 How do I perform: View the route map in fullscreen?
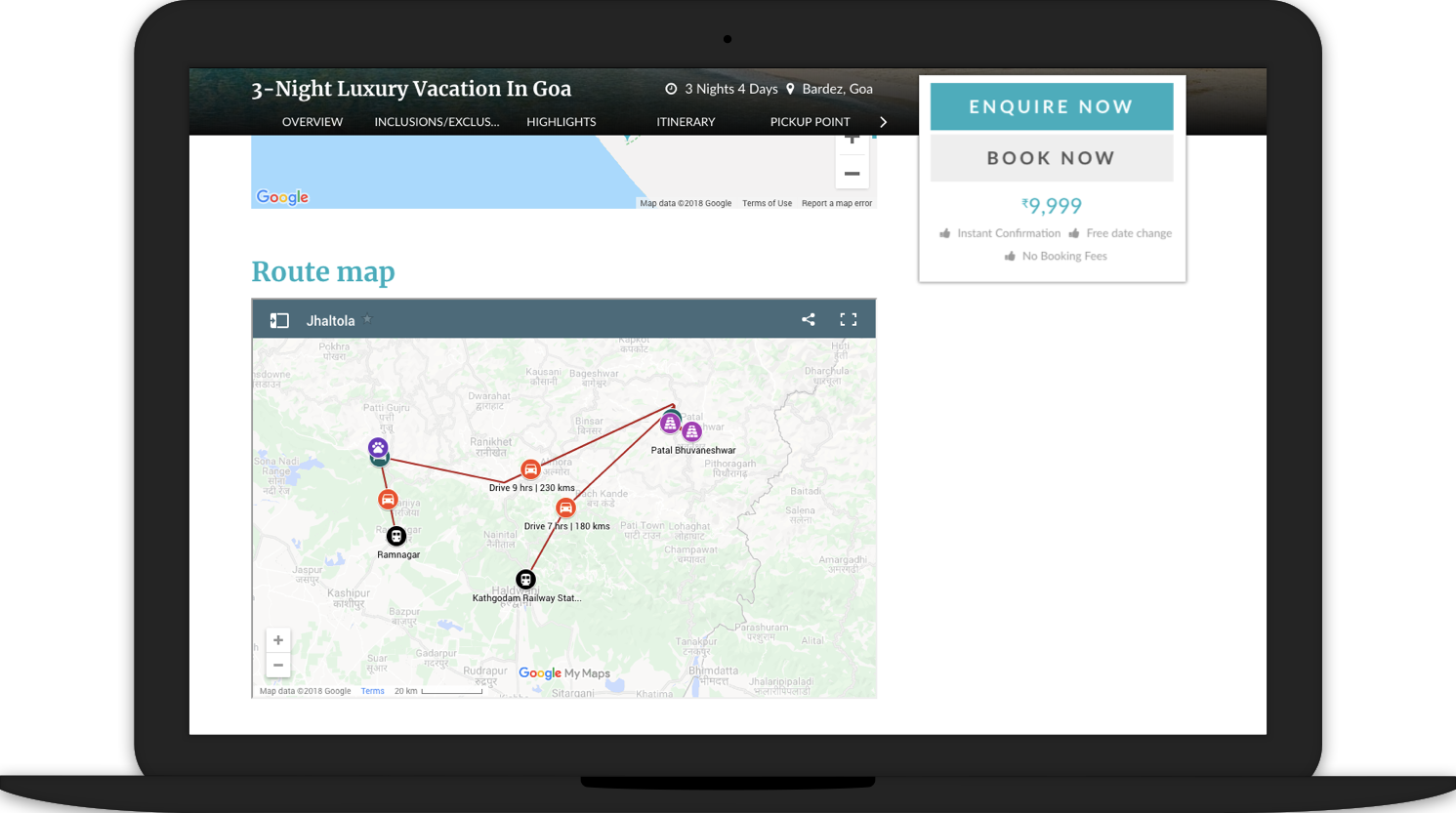848,319
